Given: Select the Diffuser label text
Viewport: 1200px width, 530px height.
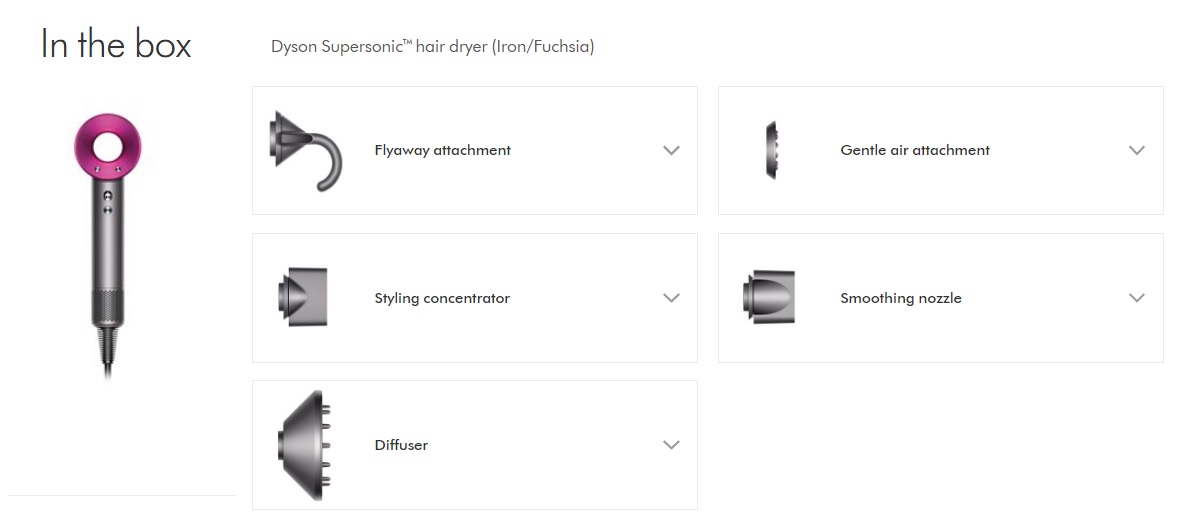Looking at the screenshot, I should tap(401, 445).
